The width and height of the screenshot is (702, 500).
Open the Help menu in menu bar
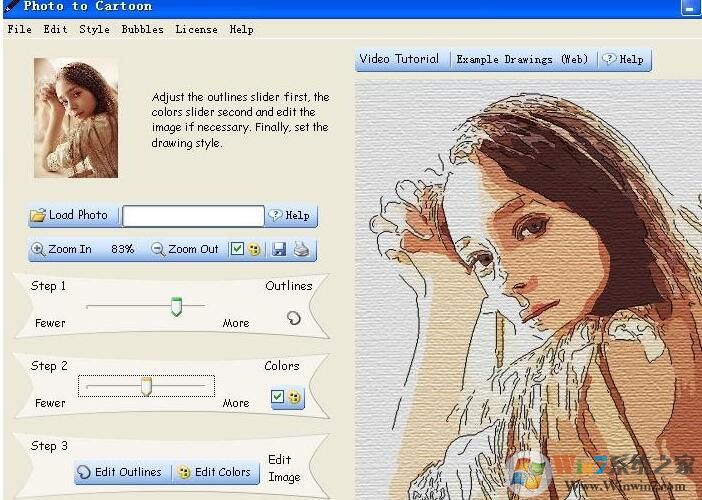tap(242, 30)
